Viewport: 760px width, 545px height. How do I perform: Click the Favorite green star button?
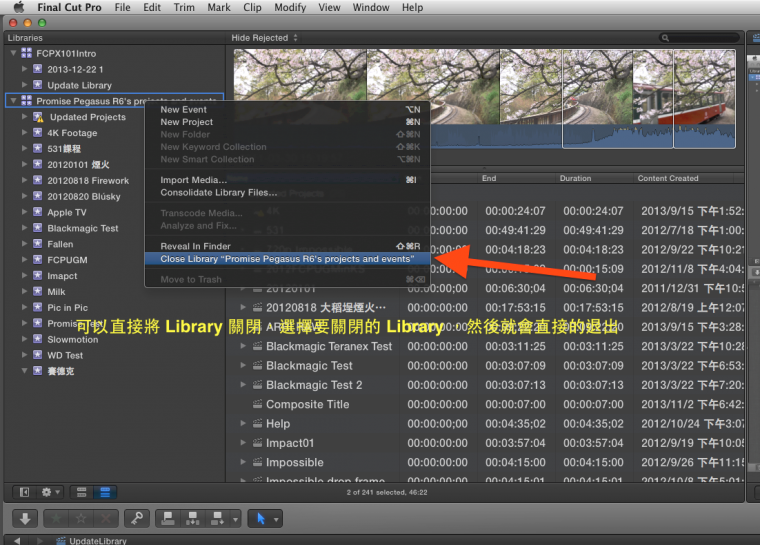(x=56, y=518)
